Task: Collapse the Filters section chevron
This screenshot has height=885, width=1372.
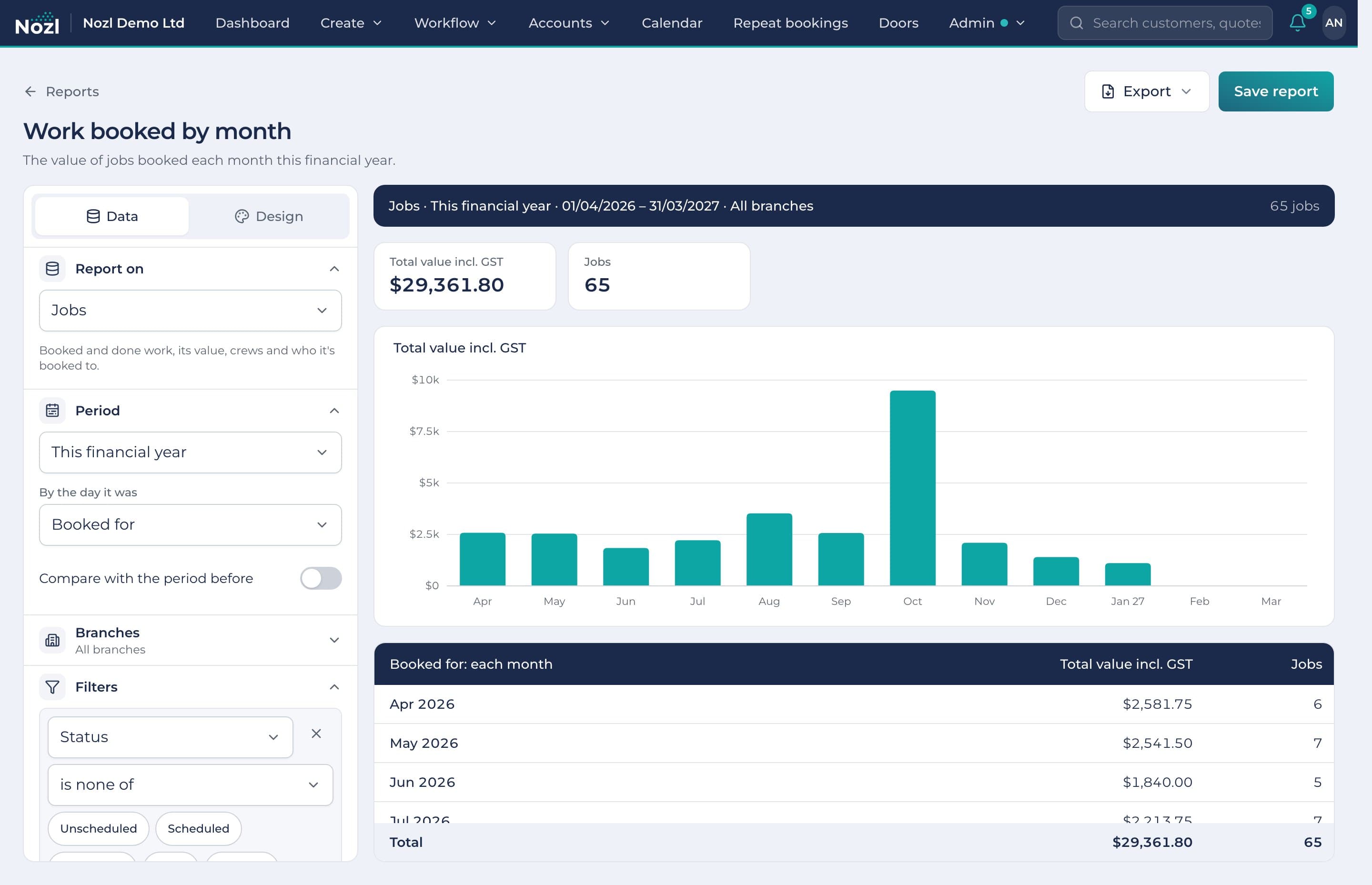Action: pyautogui.click(x=334, y=687)
